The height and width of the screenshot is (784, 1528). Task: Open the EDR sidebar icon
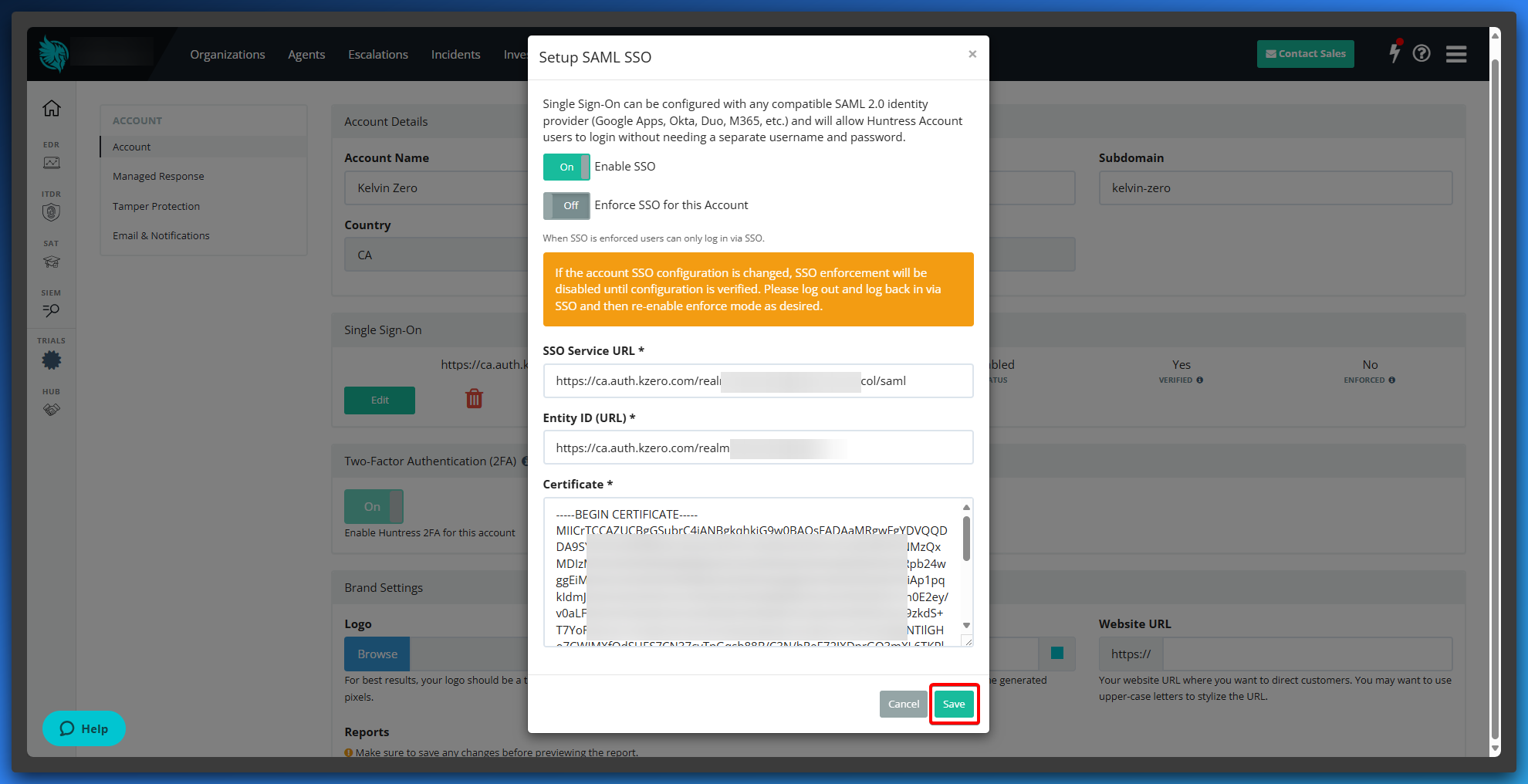52,163
